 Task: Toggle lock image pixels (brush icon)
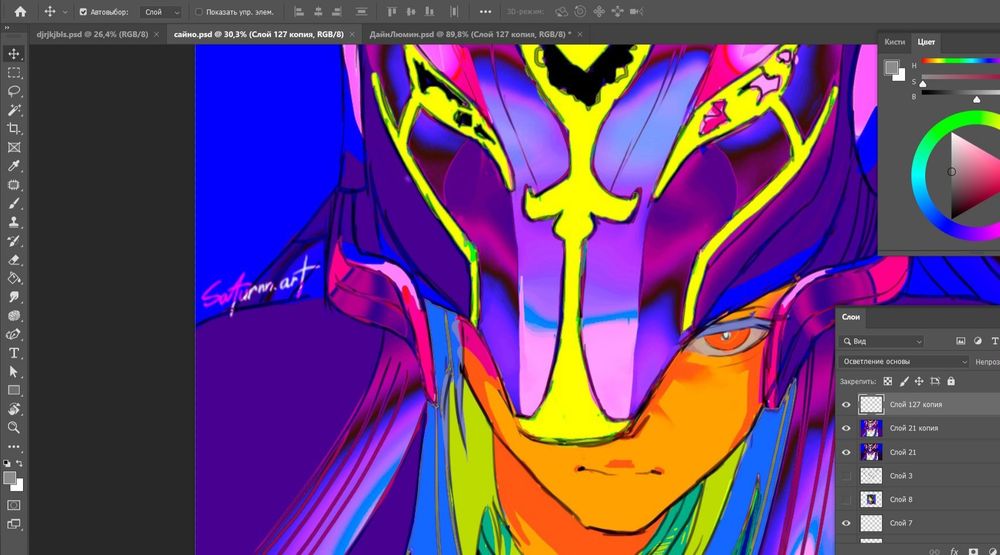tap(904, 381)
